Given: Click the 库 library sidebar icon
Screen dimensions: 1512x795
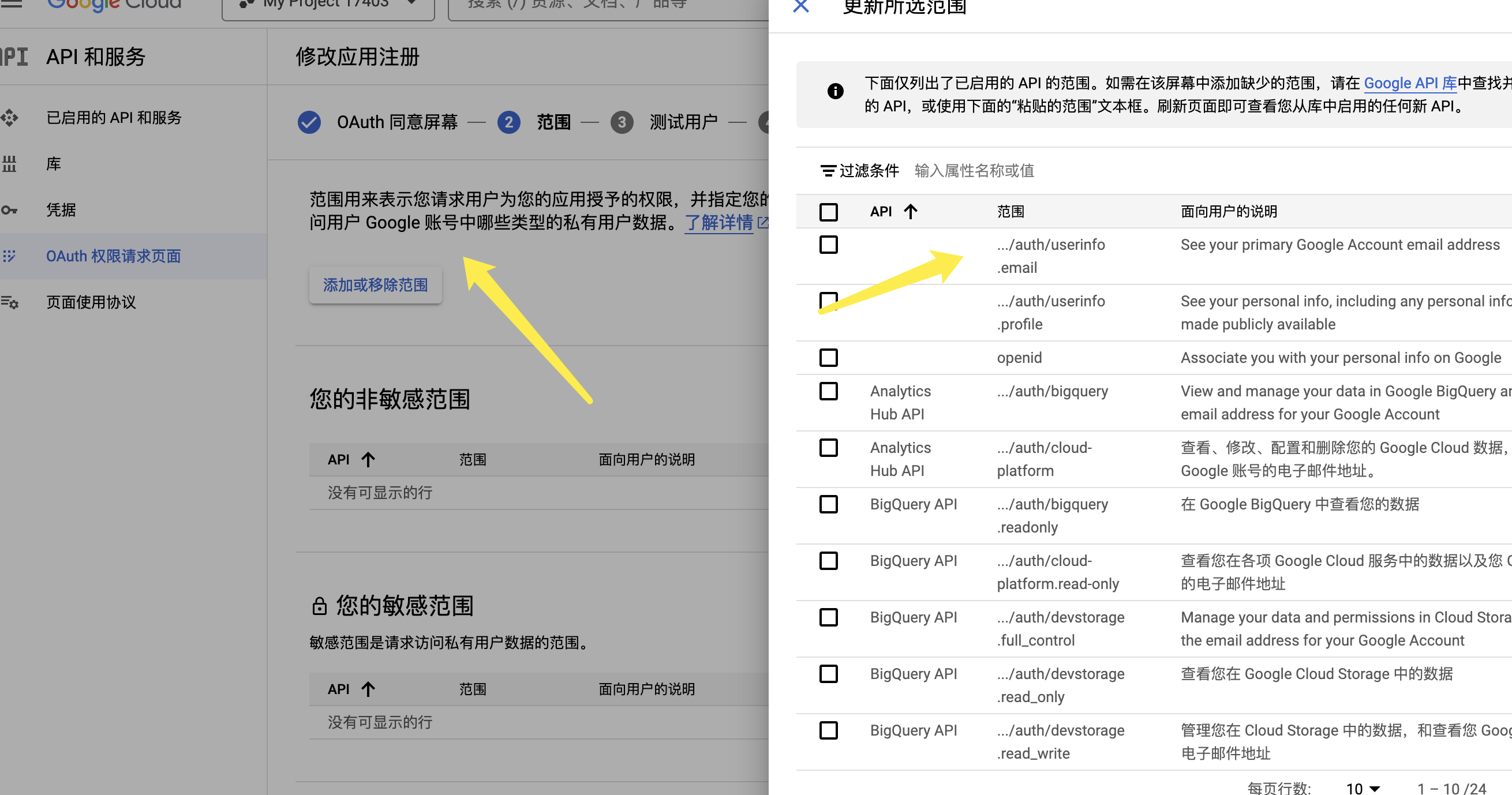Looking at the screenshot, I should pos(9,164).
